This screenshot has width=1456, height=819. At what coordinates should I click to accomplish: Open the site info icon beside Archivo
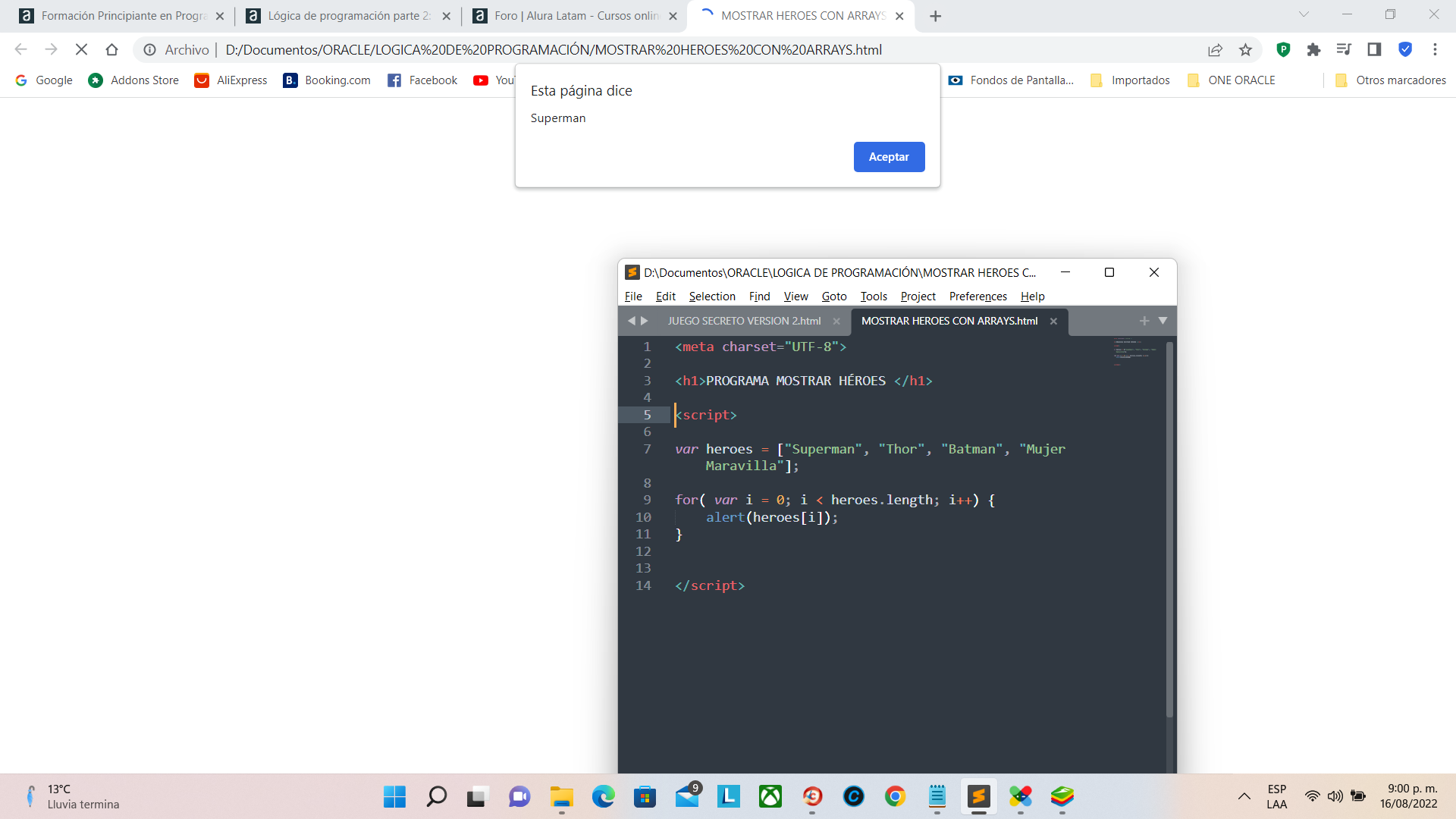[150, 49]
